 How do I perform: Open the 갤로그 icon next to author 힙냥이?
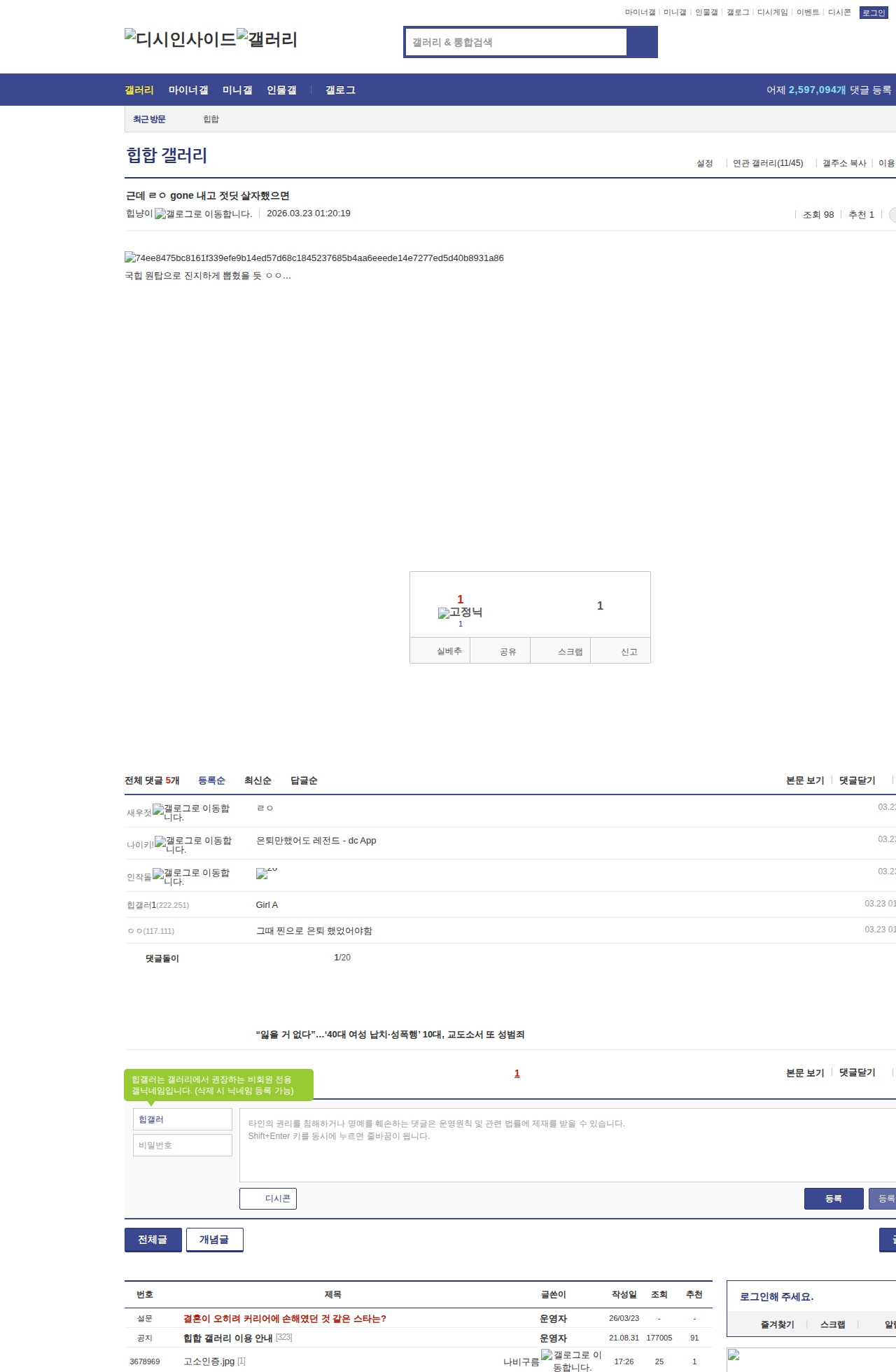point(203,214)
